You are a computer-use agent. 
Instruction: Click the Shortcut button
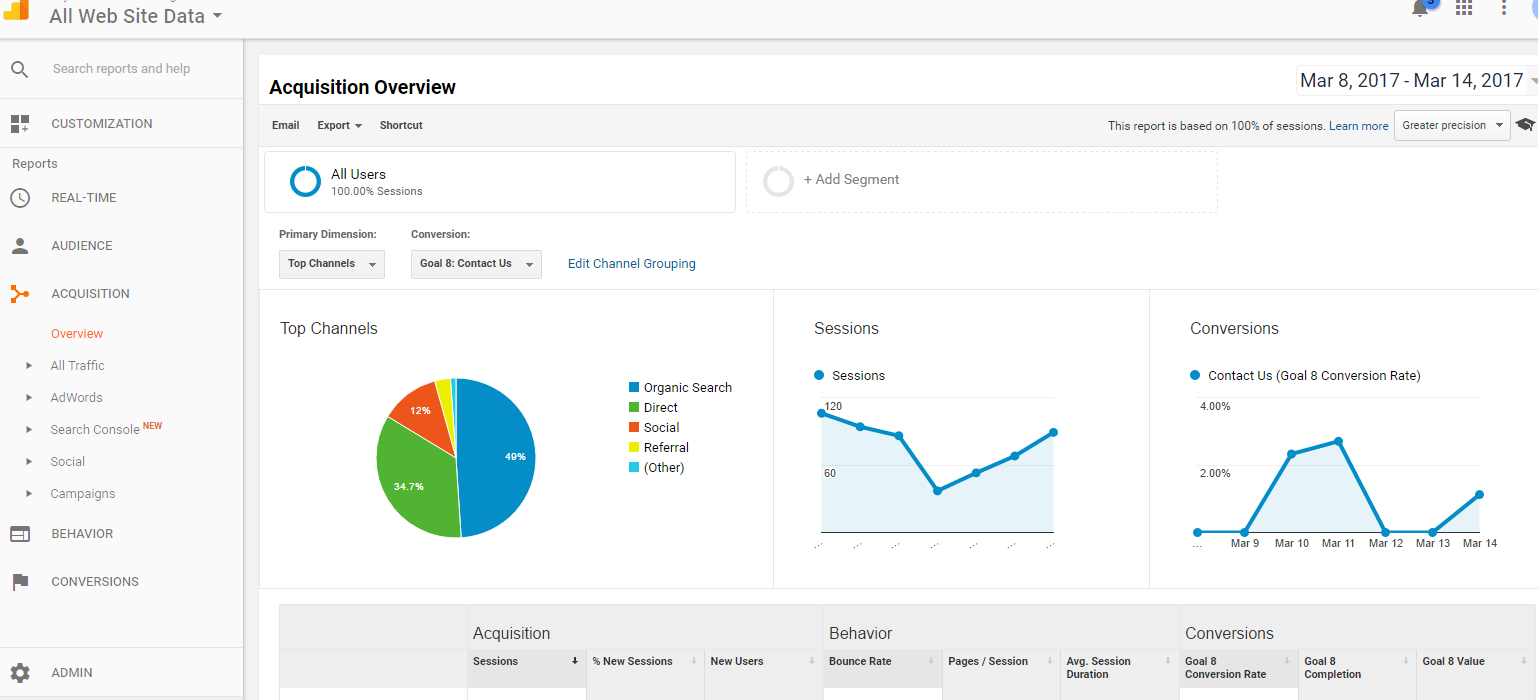401,125
